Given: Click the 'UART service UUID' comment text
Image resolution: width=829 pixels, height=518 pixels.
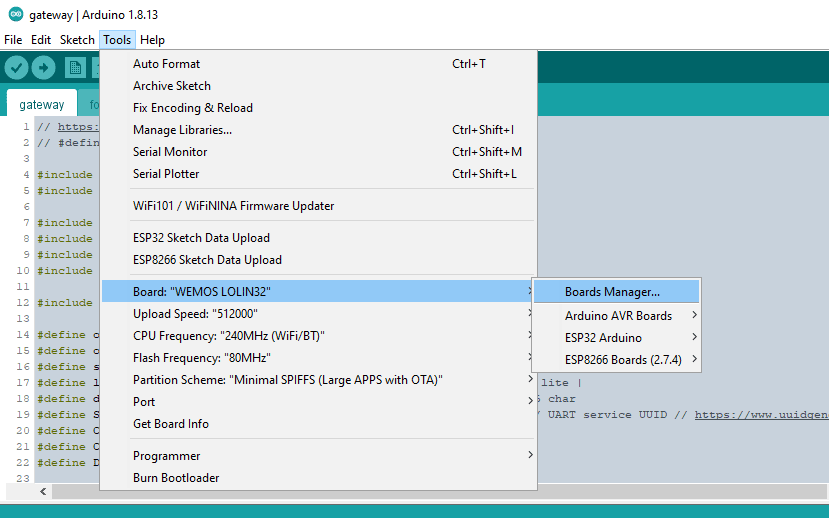Looking at the screenshot, I should (607, 415).
